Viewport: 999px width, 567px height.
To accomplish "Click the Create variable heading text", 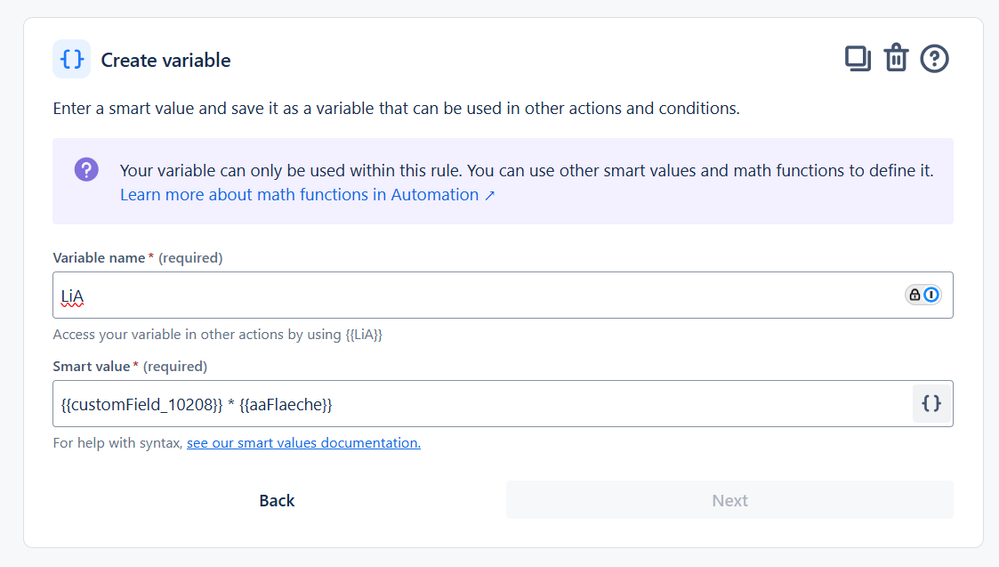I will pos(166,60).
